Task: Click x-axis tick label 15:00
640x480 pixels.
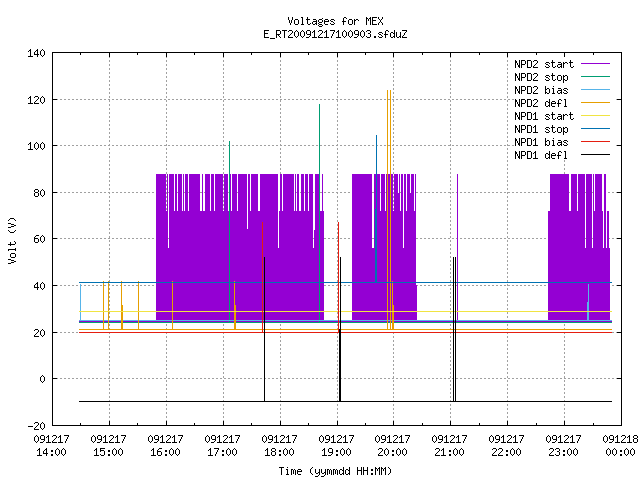Action: coord(108,452)
